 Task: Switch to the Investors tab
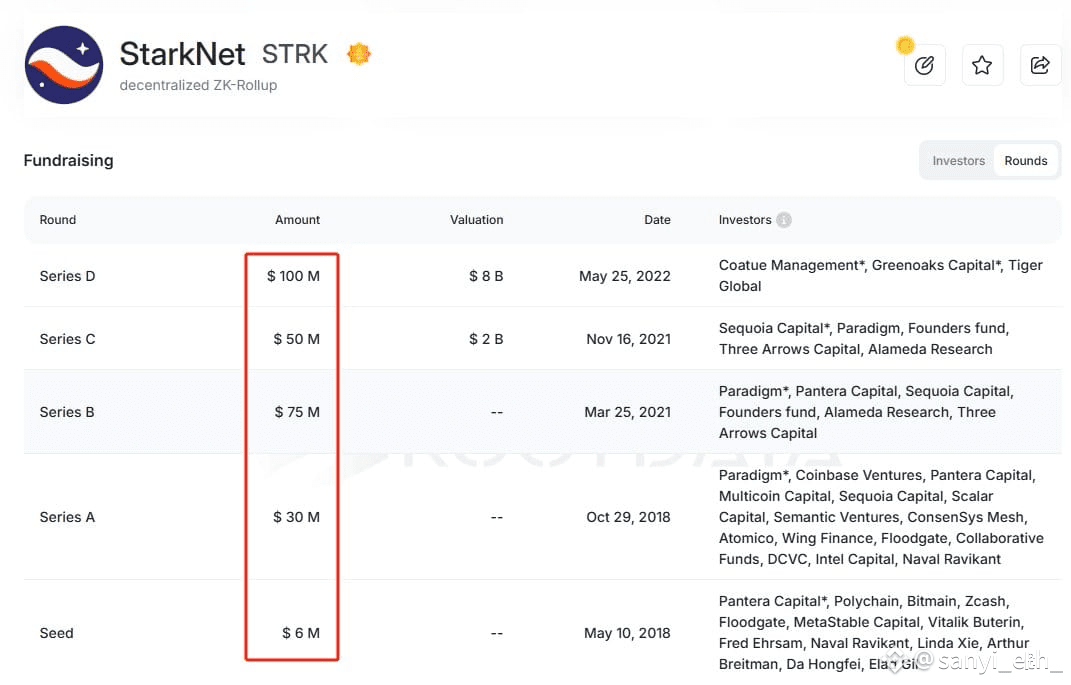pos(958,160)
